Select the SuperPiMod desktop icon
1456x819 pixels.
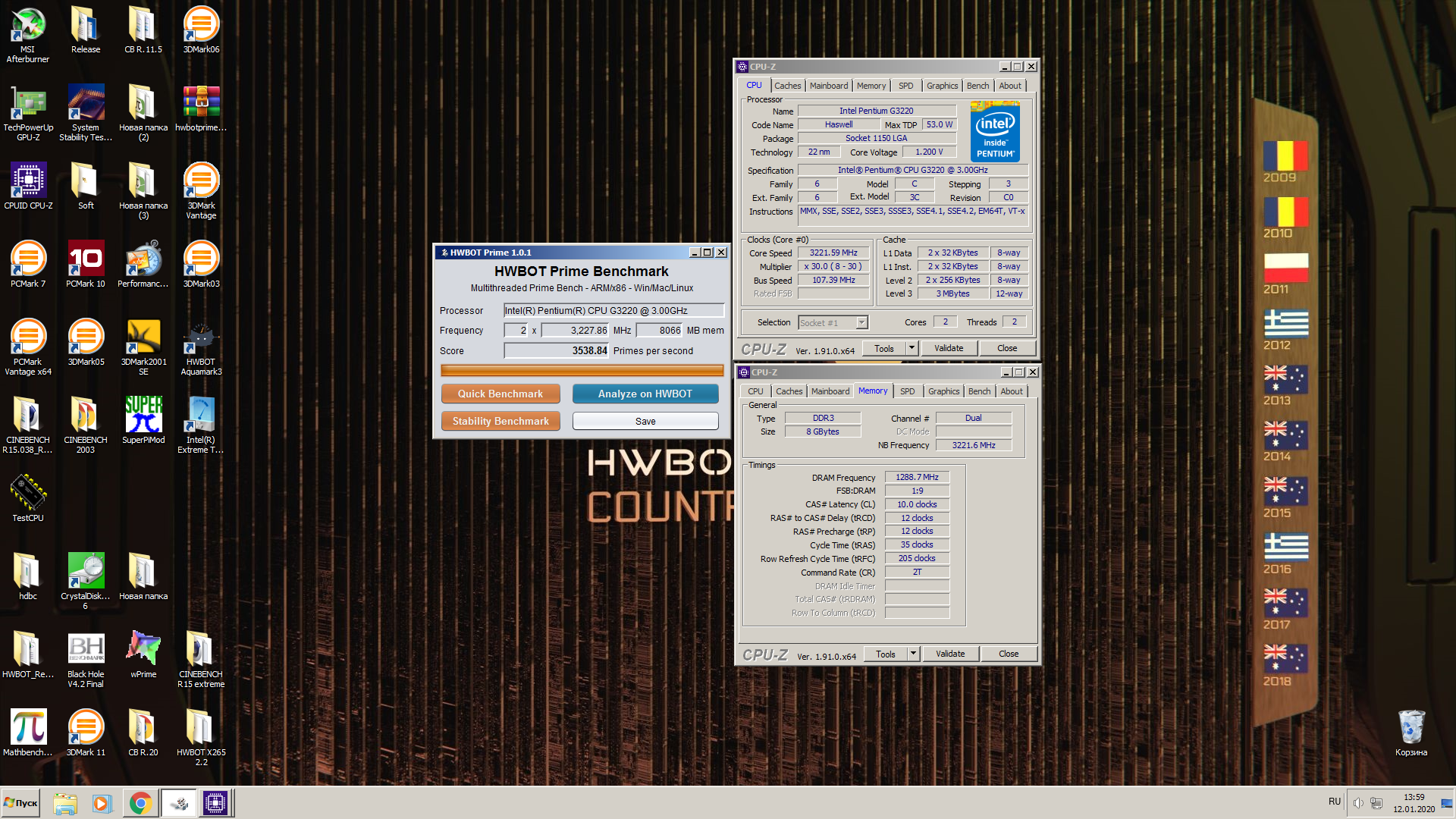tap(143, 421)
